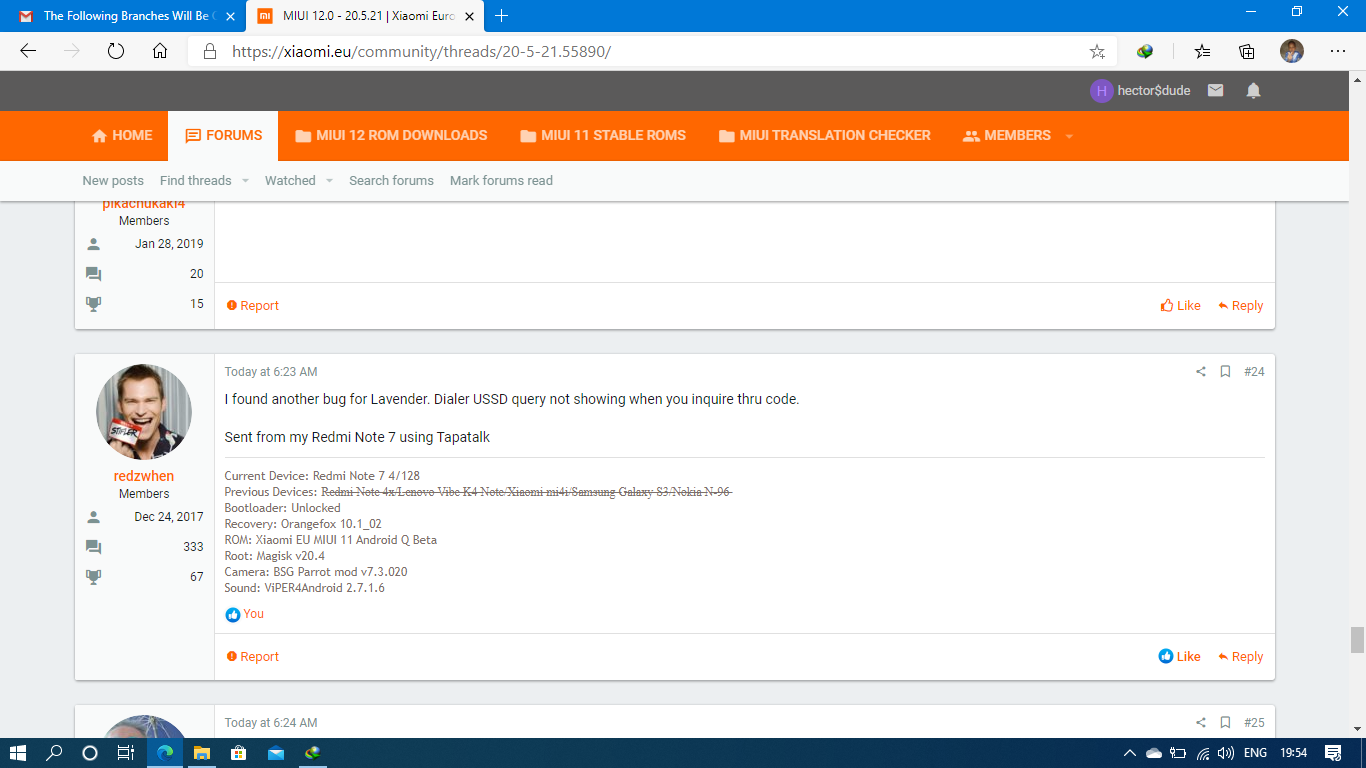Click redzwhen's avatar picture

[x=144, y=412]
